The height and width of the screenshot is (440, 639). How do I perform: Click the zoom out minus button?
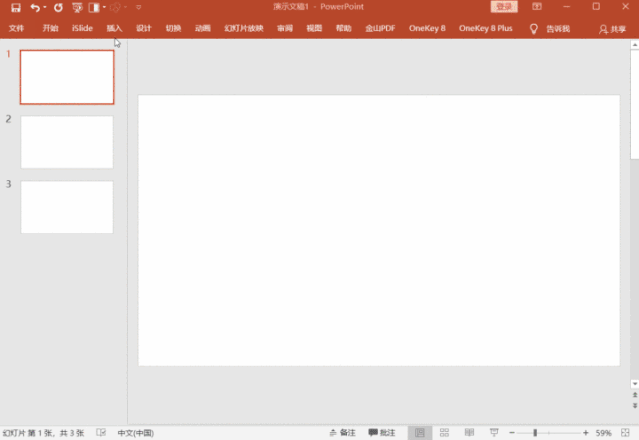(x=512, y=433)
